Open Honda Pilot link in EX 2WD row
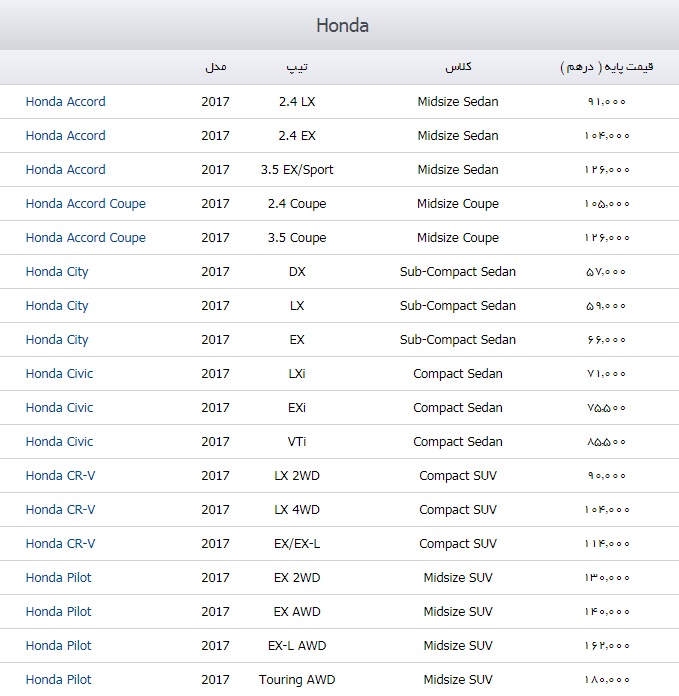This screenshot has width=679, height=696. 59,577
